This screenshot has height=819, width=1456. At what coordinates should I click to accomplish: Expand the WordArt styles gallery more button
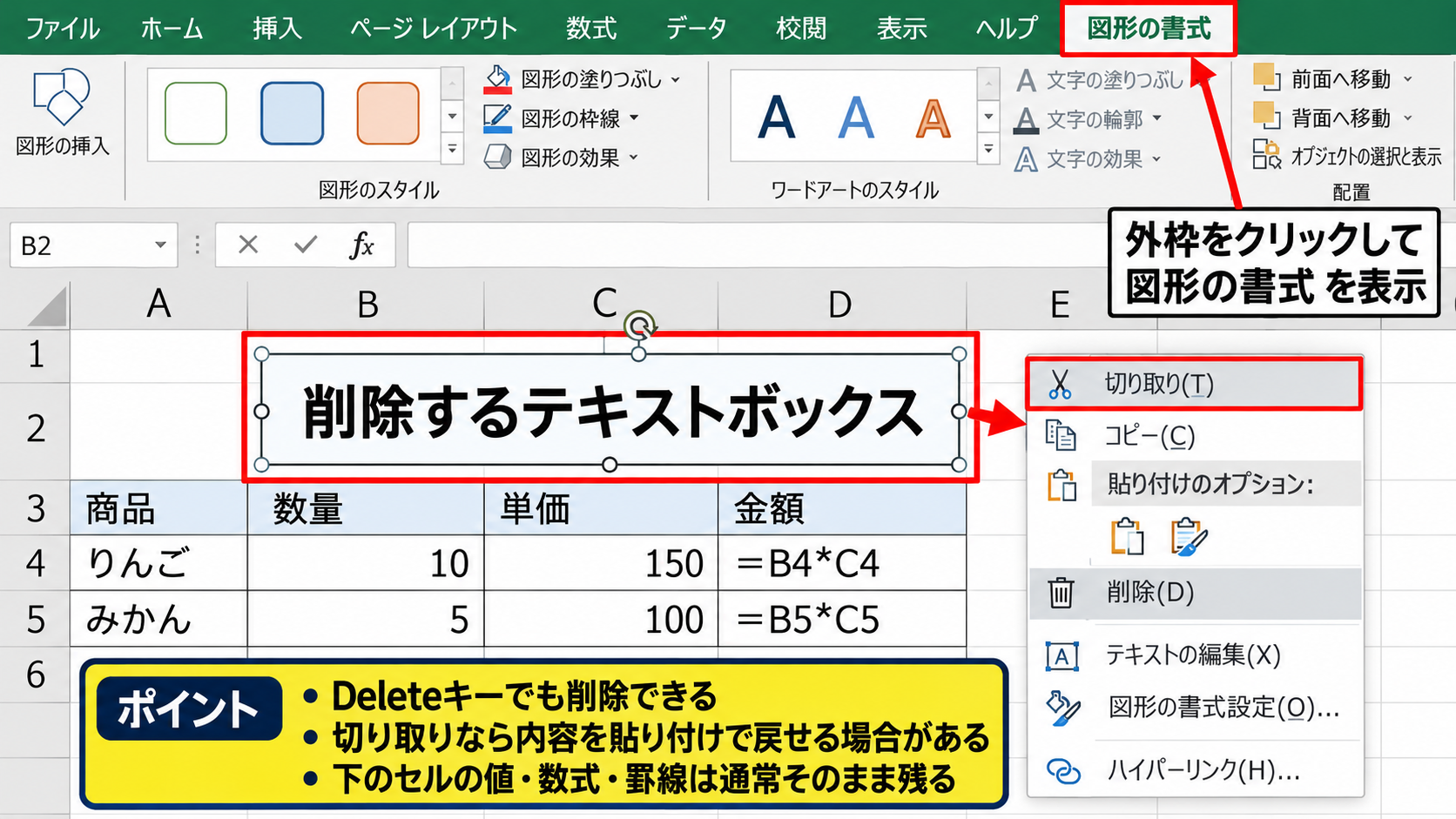click(x=988, y=150)
